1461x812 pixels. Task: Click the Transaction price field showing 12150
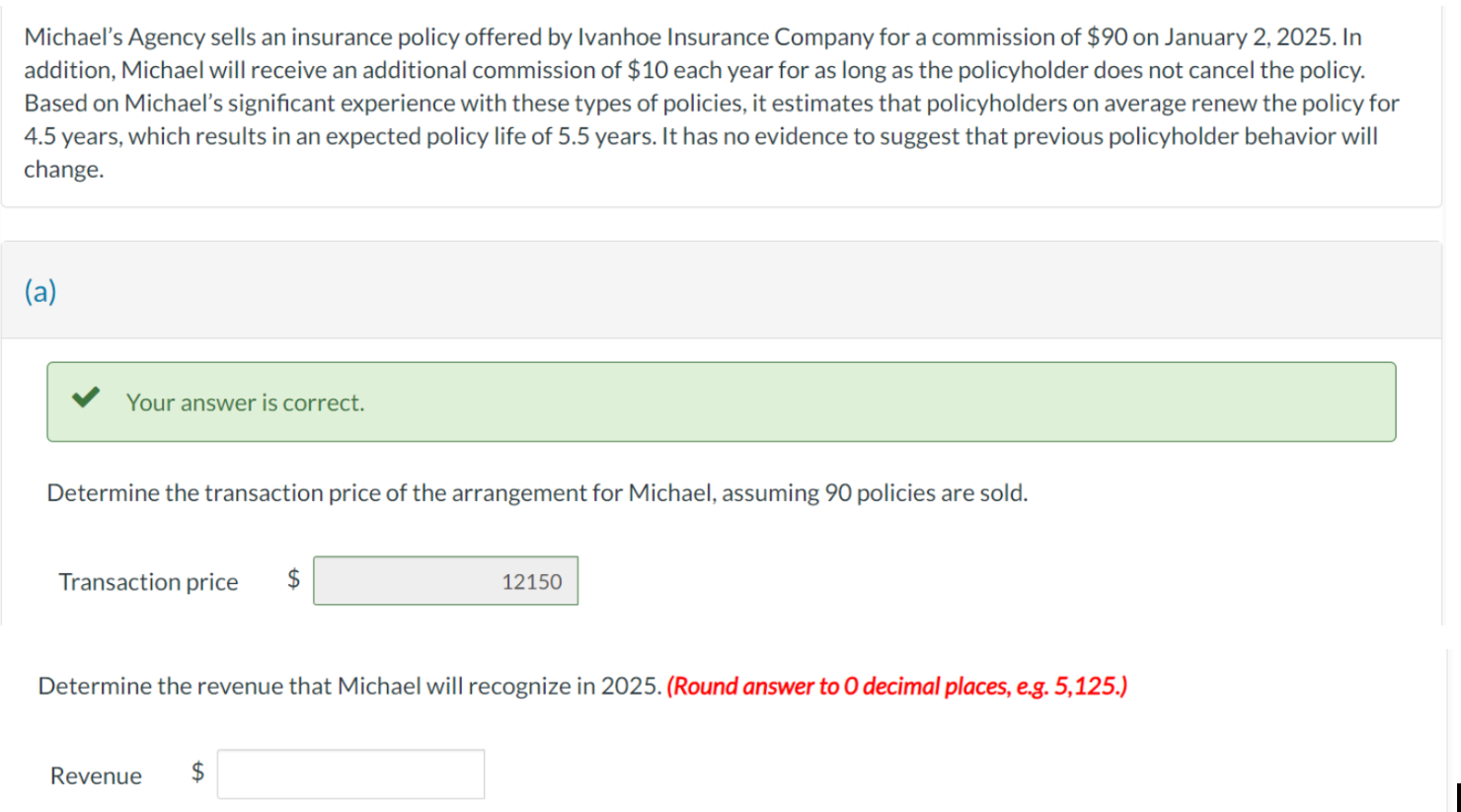pos(445,581)
